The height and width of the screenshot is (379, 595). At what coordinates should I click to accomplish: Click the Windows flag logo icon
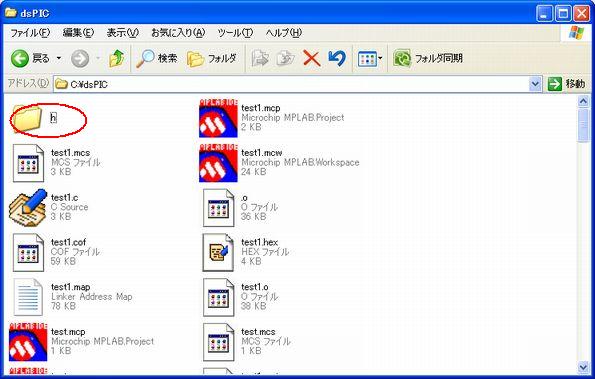tap(576, 33)
